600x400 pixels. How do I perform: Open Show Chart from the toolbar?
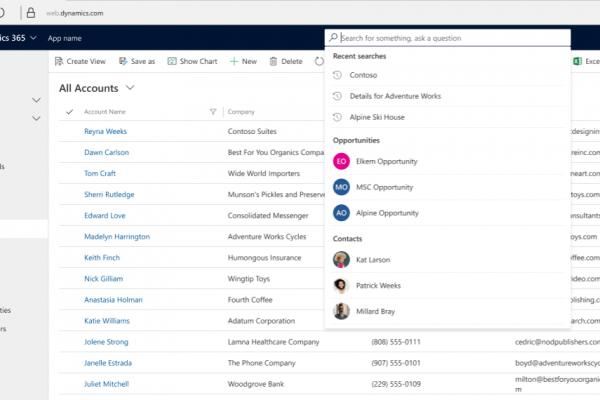[x=171, y=61]
